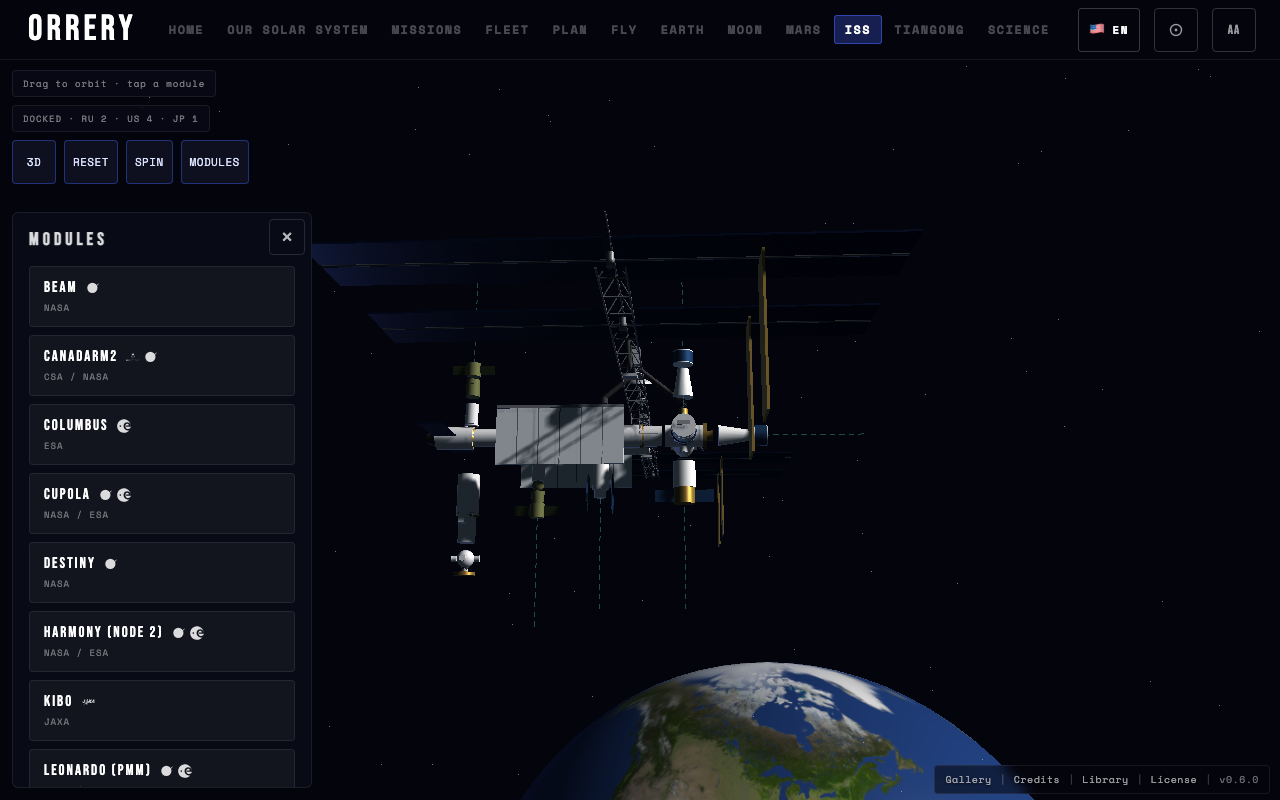Open the Earth view
The image size is (1280, 800).
(x=682, y=30)
